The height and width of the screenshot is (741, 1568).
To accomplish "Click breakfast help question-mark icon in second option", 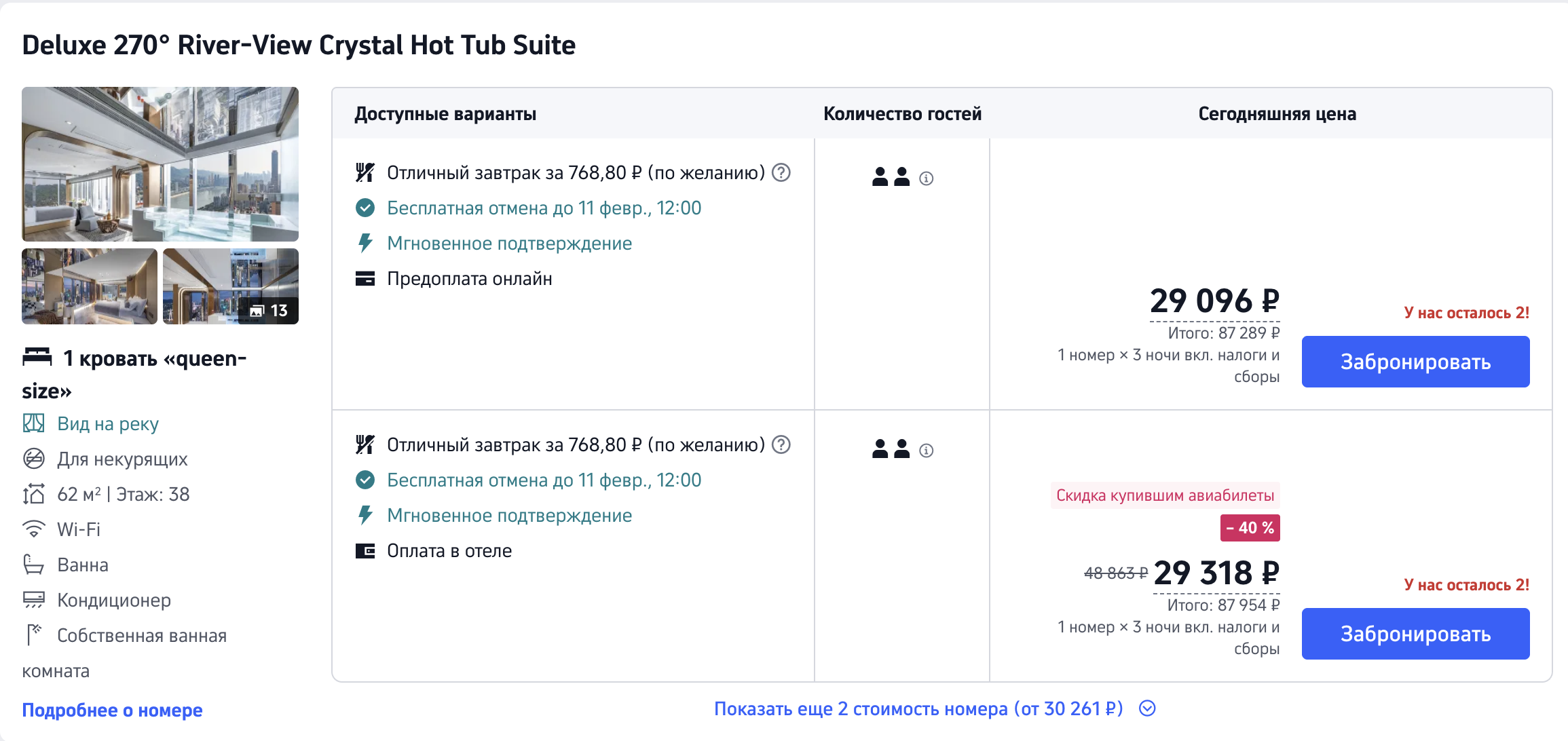I will click(781, 444).
